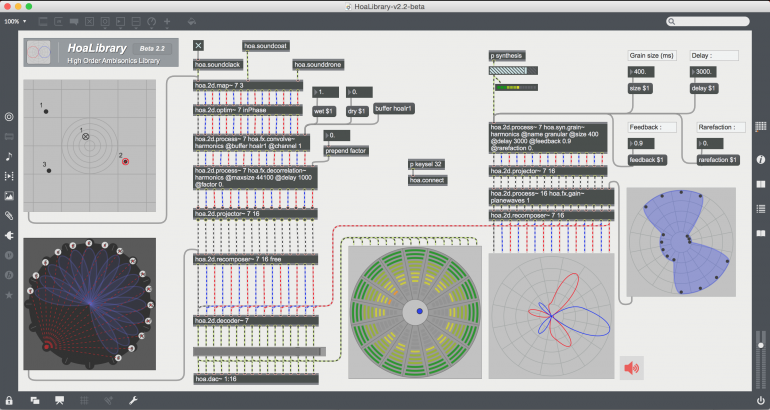
Task: Open the plug-ins icon in left sidebar
Action: coord(9,235)
